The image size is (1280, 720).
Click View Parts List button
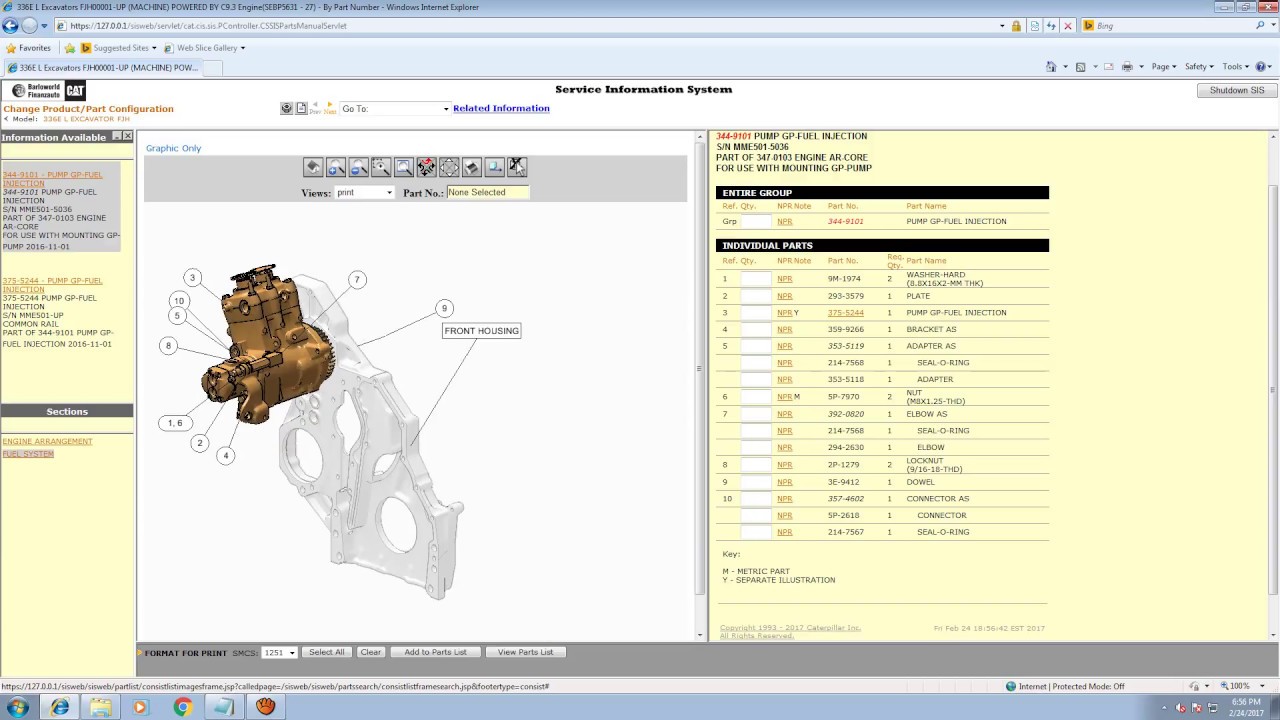click(525, 652)
